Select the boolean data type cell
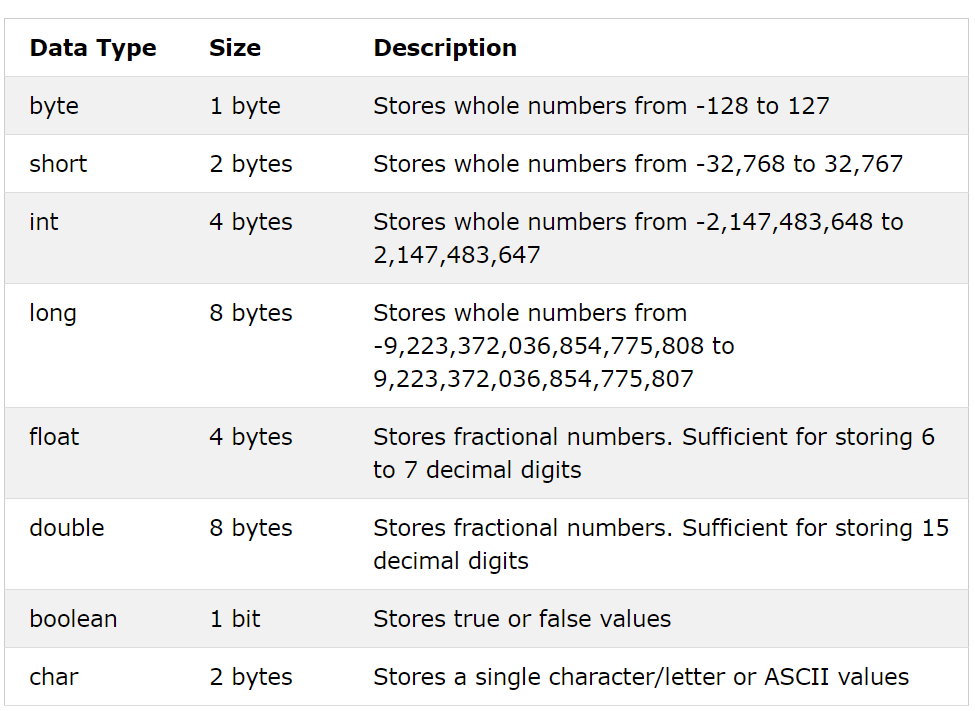This screenshot has height=711, width=975. (x=73, y=619)
